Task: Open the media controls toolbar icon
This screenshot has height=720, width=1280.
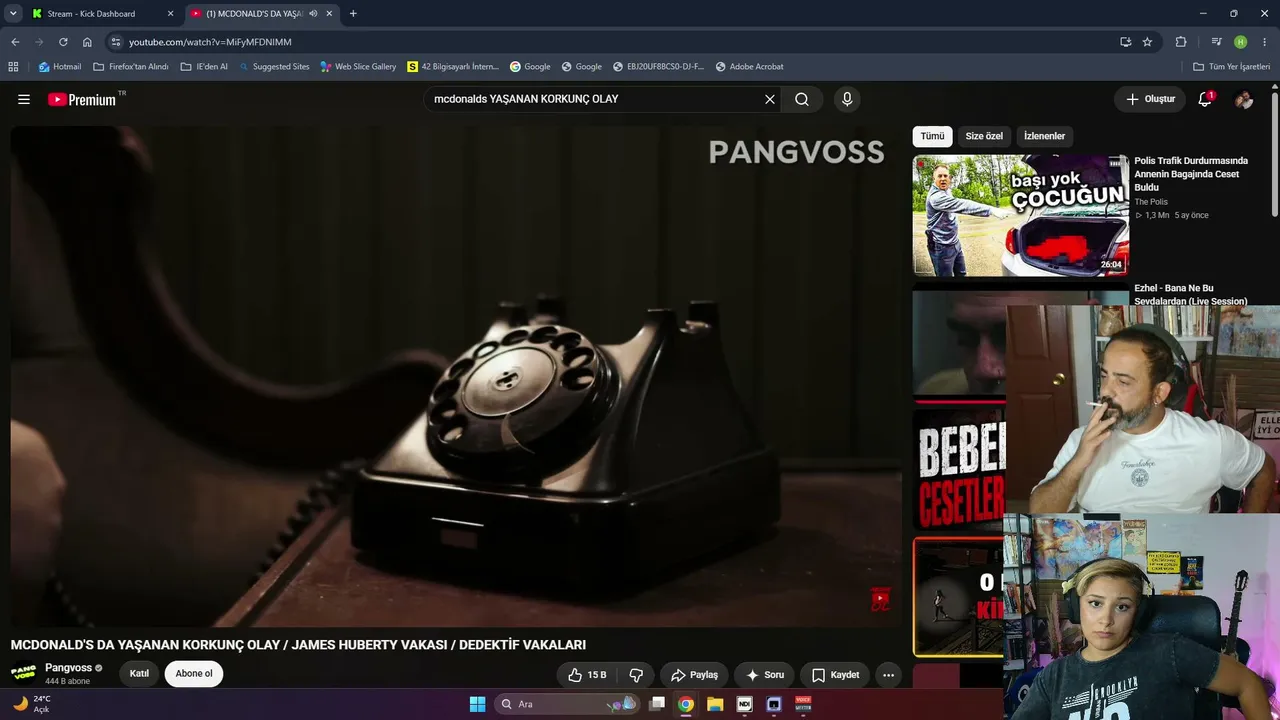Action: (x=1217, y=42)
